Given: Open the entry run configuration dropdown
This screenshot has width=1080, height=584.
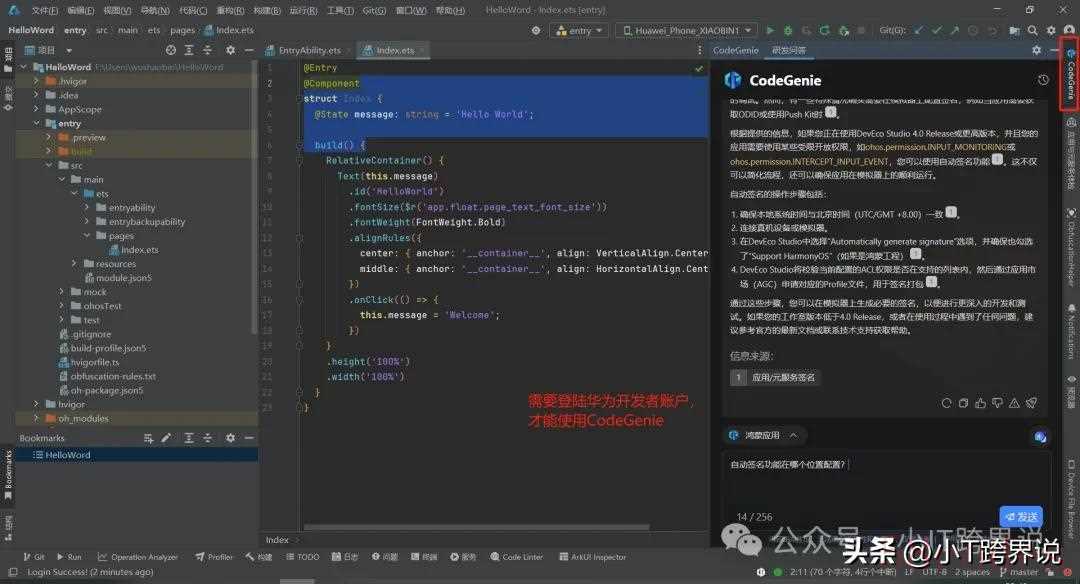Looking at the screenshot, I should (579, 30).
